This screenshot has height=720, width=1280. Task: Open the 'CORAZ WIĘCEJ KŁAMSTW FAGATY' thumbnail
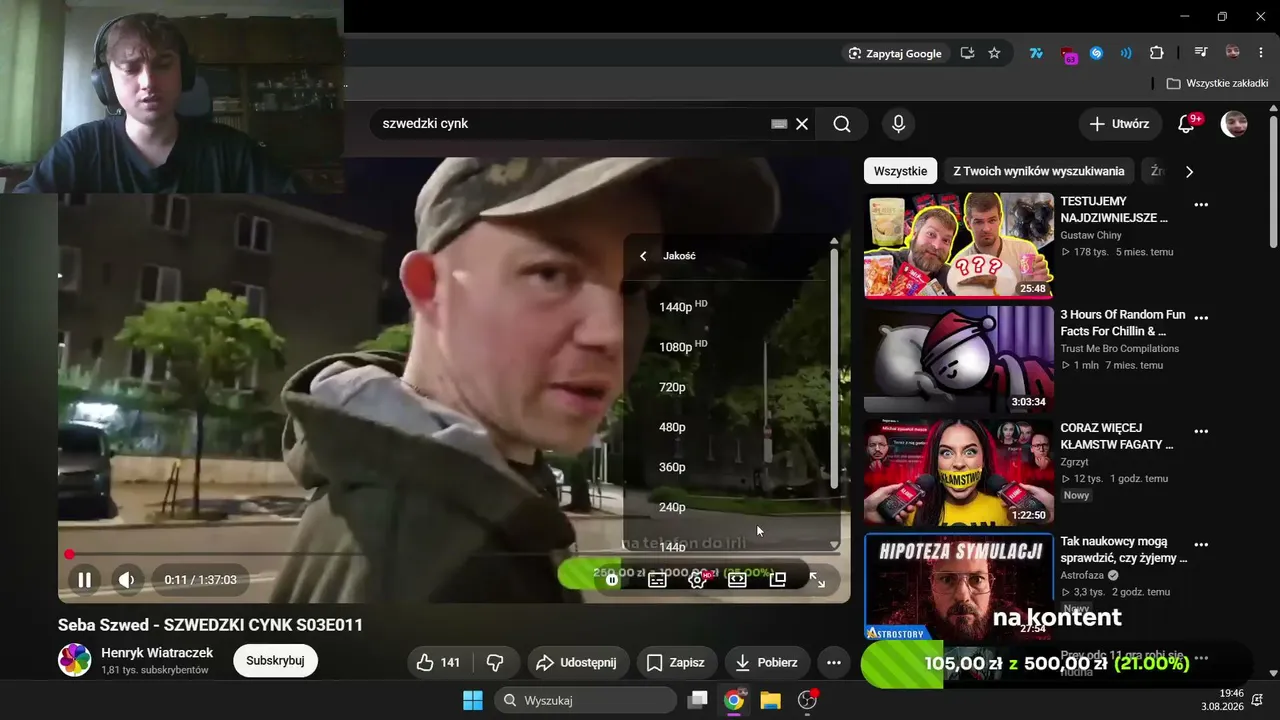point(959,472)
